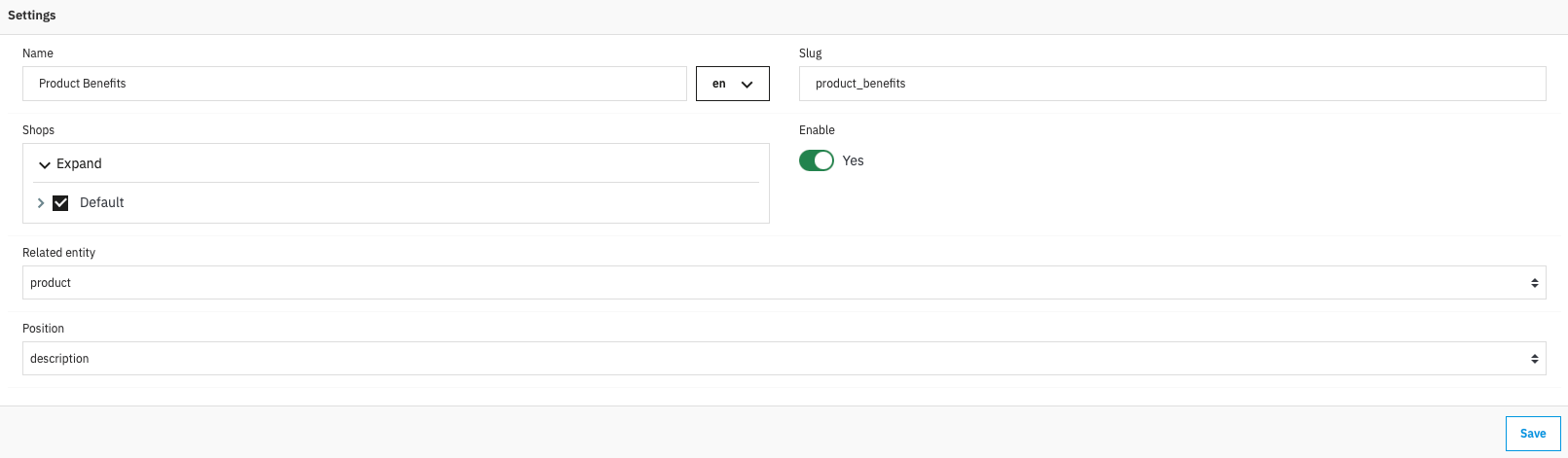Click the Related entity field label
The height and width of the screenshot is (458, 1568).
tap(58, 253)
